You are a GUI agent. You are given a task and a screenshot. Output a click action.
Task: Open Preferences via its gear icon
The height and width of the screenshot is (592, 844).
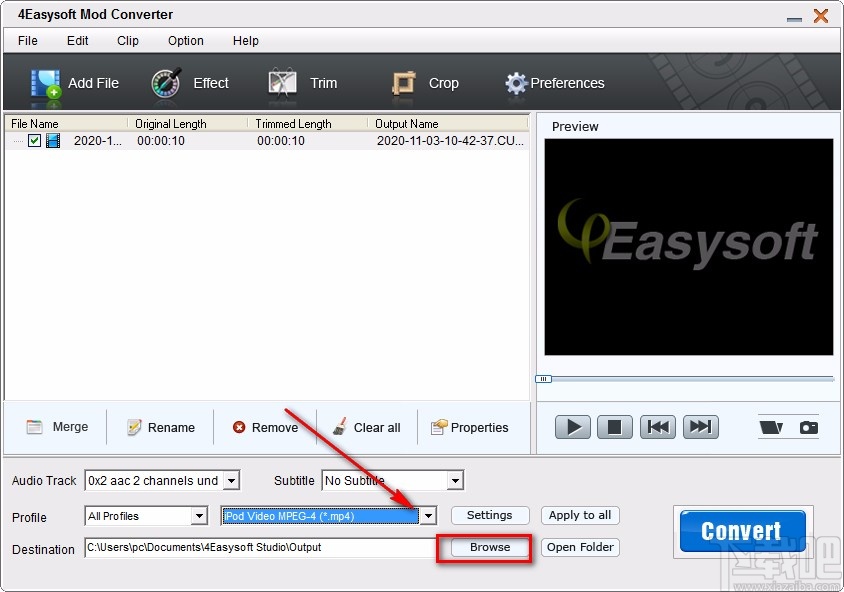click(517, 84)
